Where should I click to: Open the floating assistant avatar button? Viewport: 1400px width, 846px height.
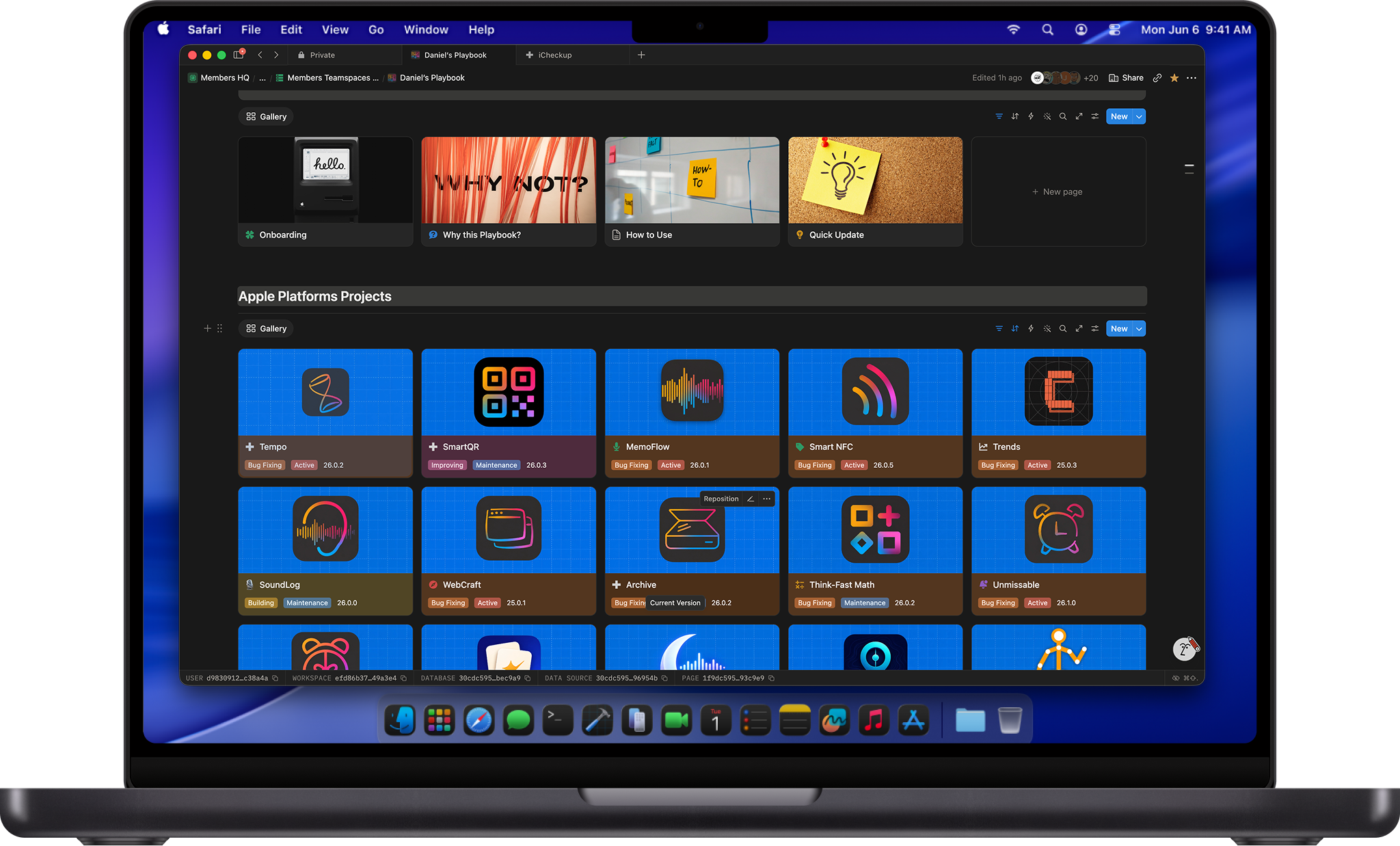(1185, 649)
